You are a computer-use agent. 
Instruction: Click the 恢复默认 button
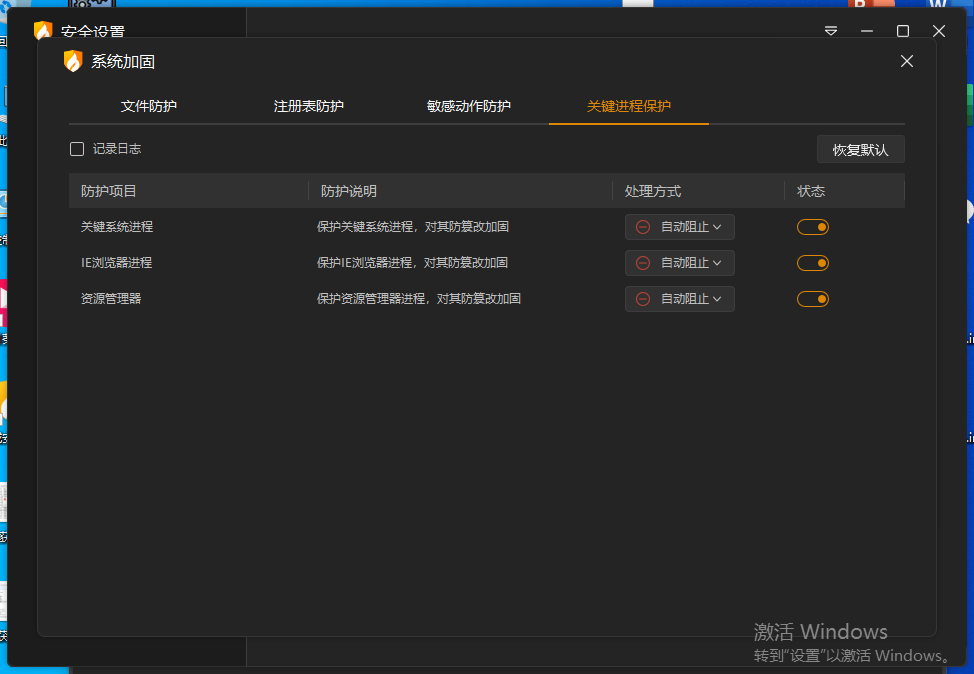[x=860, y=150]
